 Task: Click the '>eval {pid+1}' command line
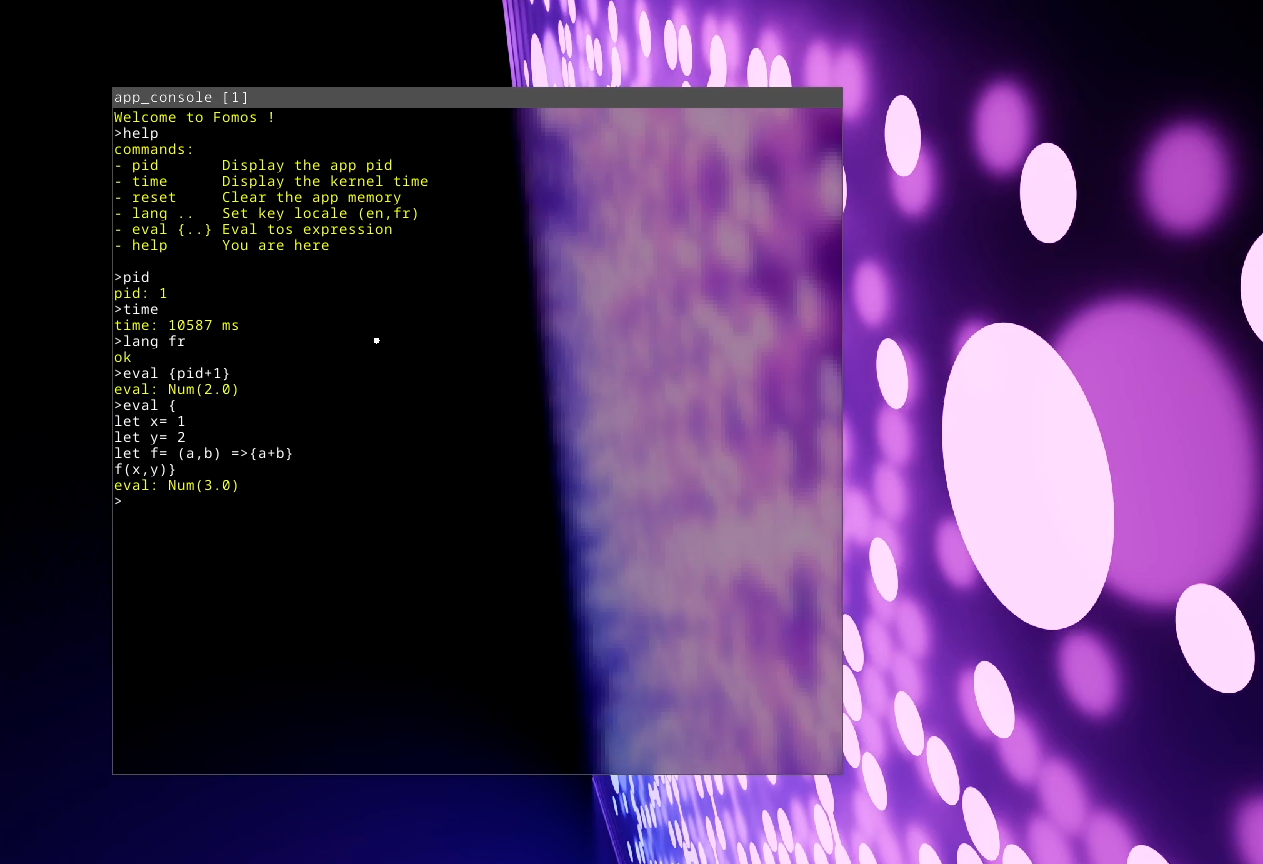click(172, 374)
